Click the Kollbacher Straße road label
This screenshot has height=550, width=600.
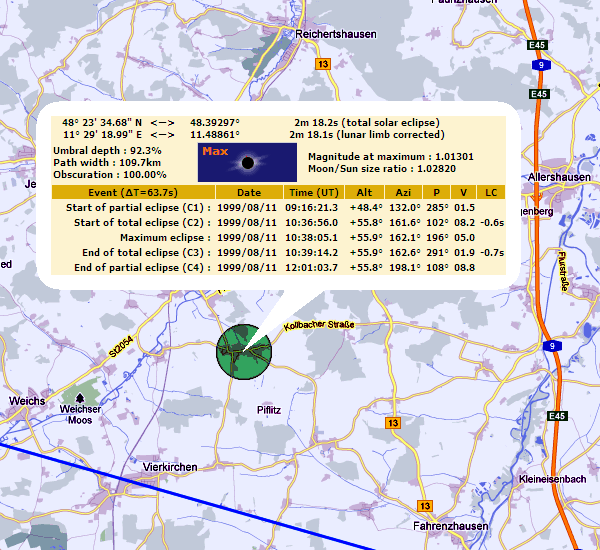pos(320,325)
